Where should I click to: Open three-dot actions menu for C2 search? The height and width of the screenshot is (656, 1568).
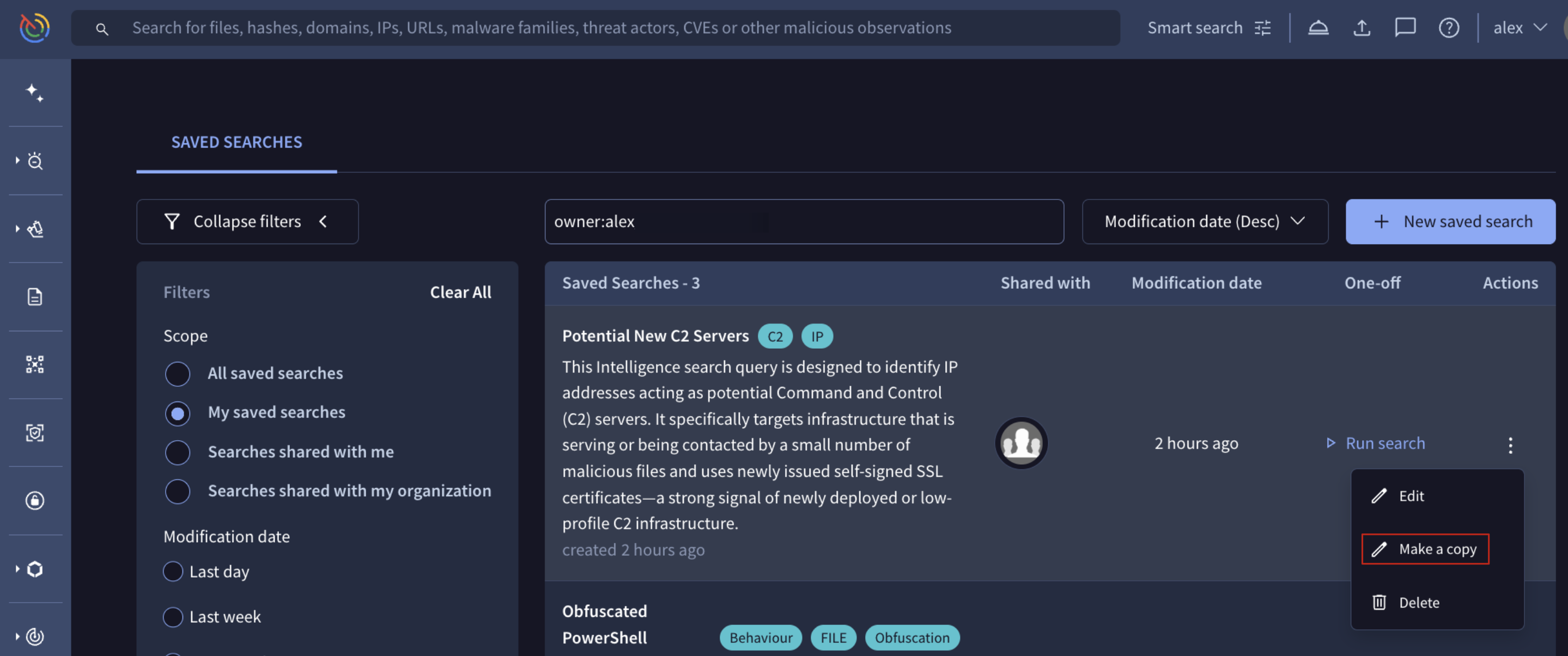(1510, 445)
